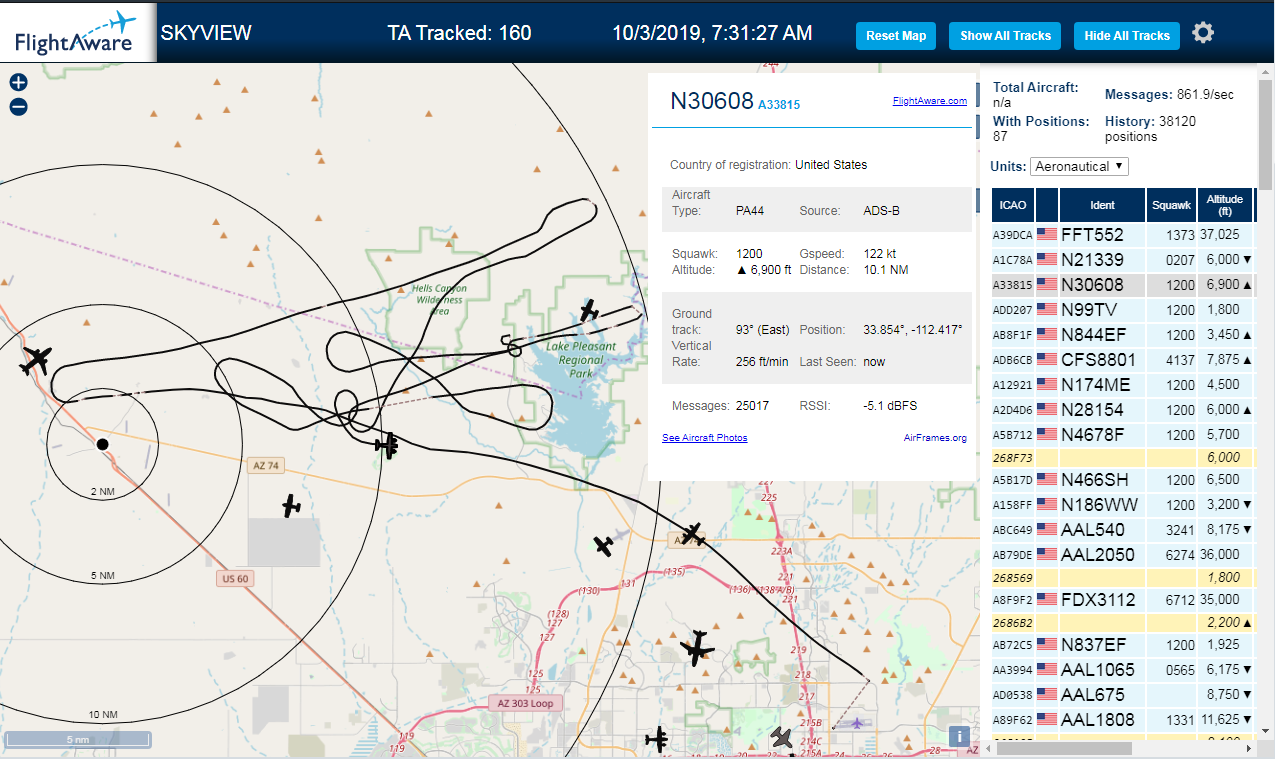
Task: Click the AZ 303 Loop highway label
Action: [526, 703]
